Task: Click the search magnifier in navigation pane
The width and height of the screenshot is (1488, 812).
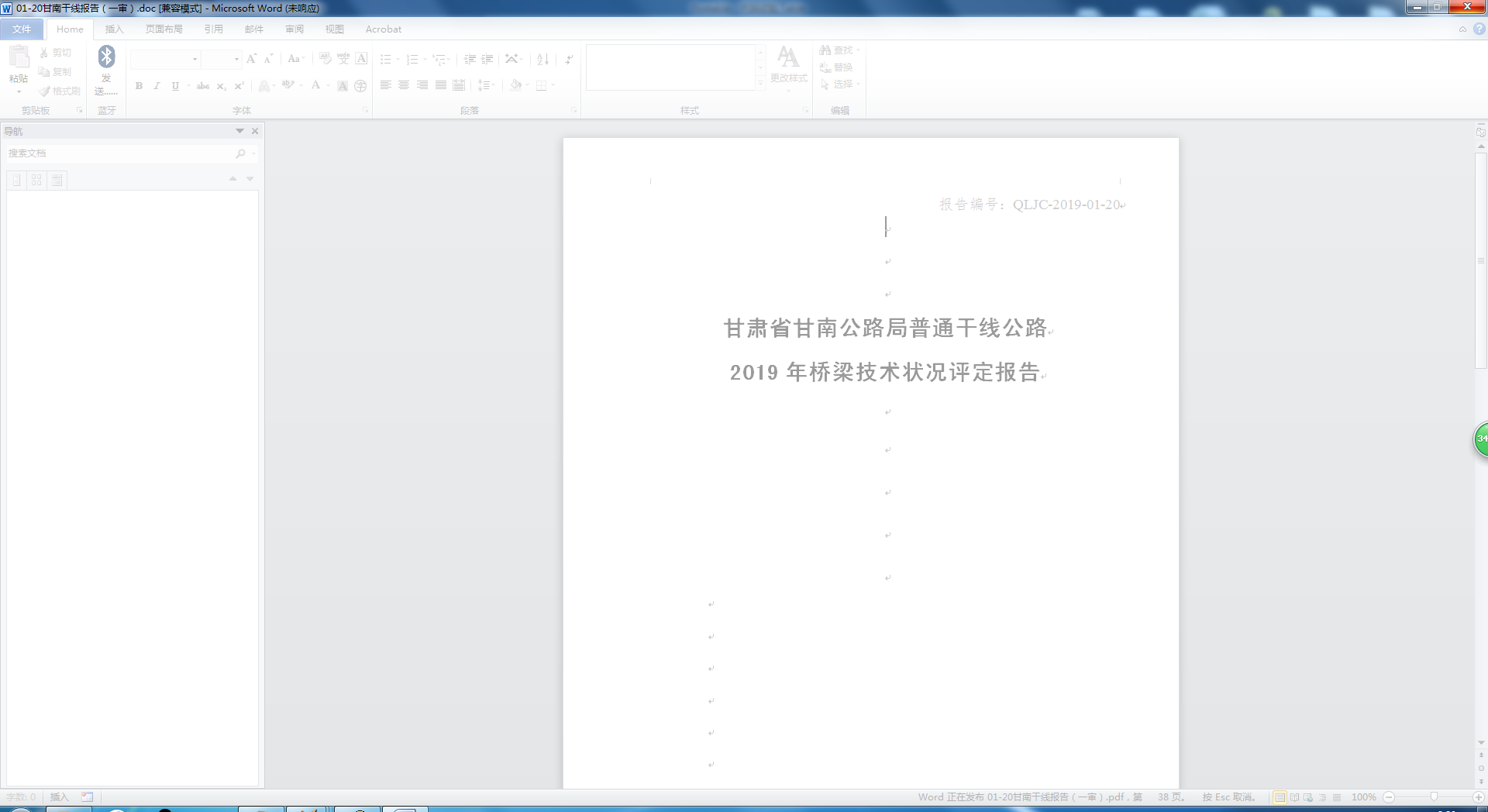Action: [240, 153]
